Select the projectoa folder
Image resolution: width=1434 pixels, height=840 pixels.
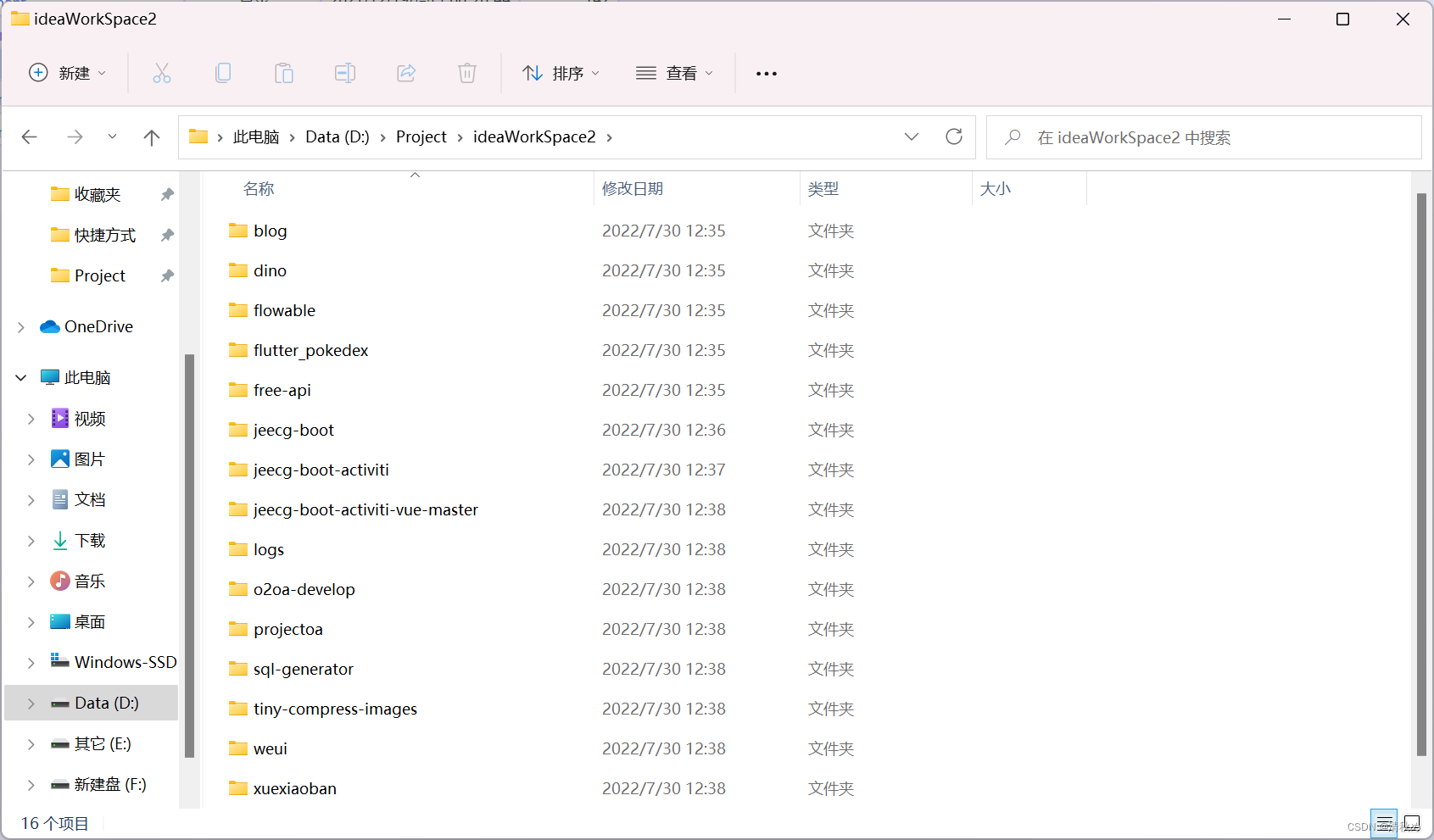(287, 629)
